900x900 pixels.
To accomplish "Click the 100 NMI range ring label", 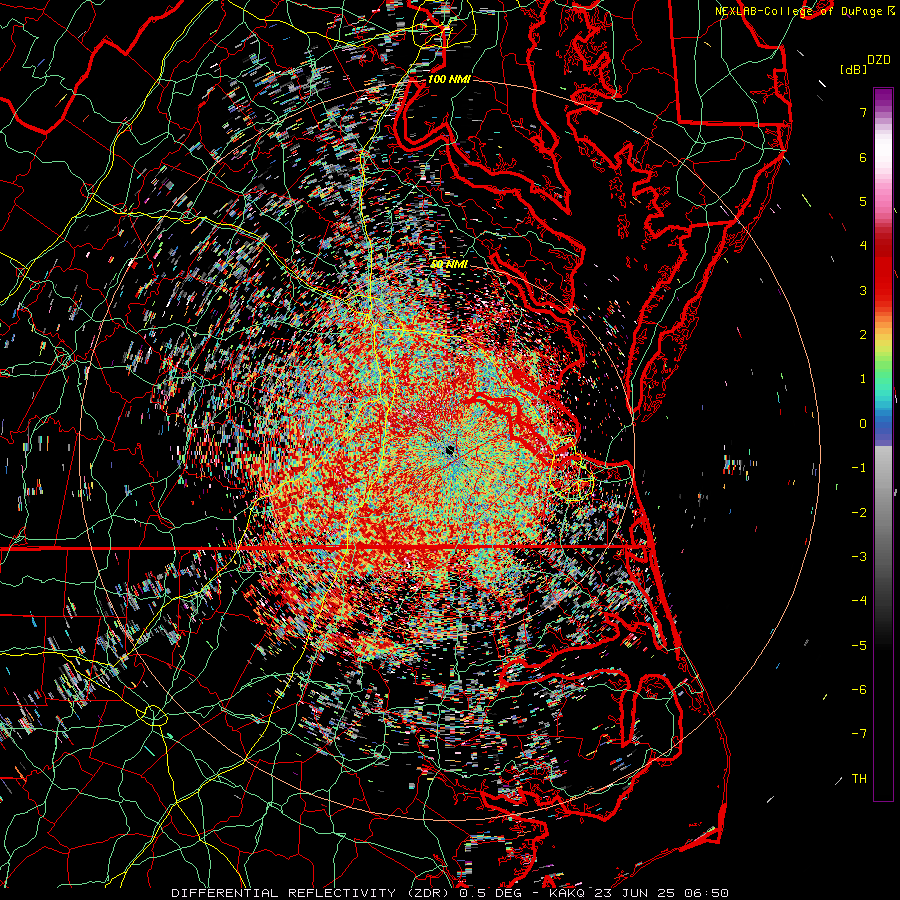I will click(x=449, y=79).
